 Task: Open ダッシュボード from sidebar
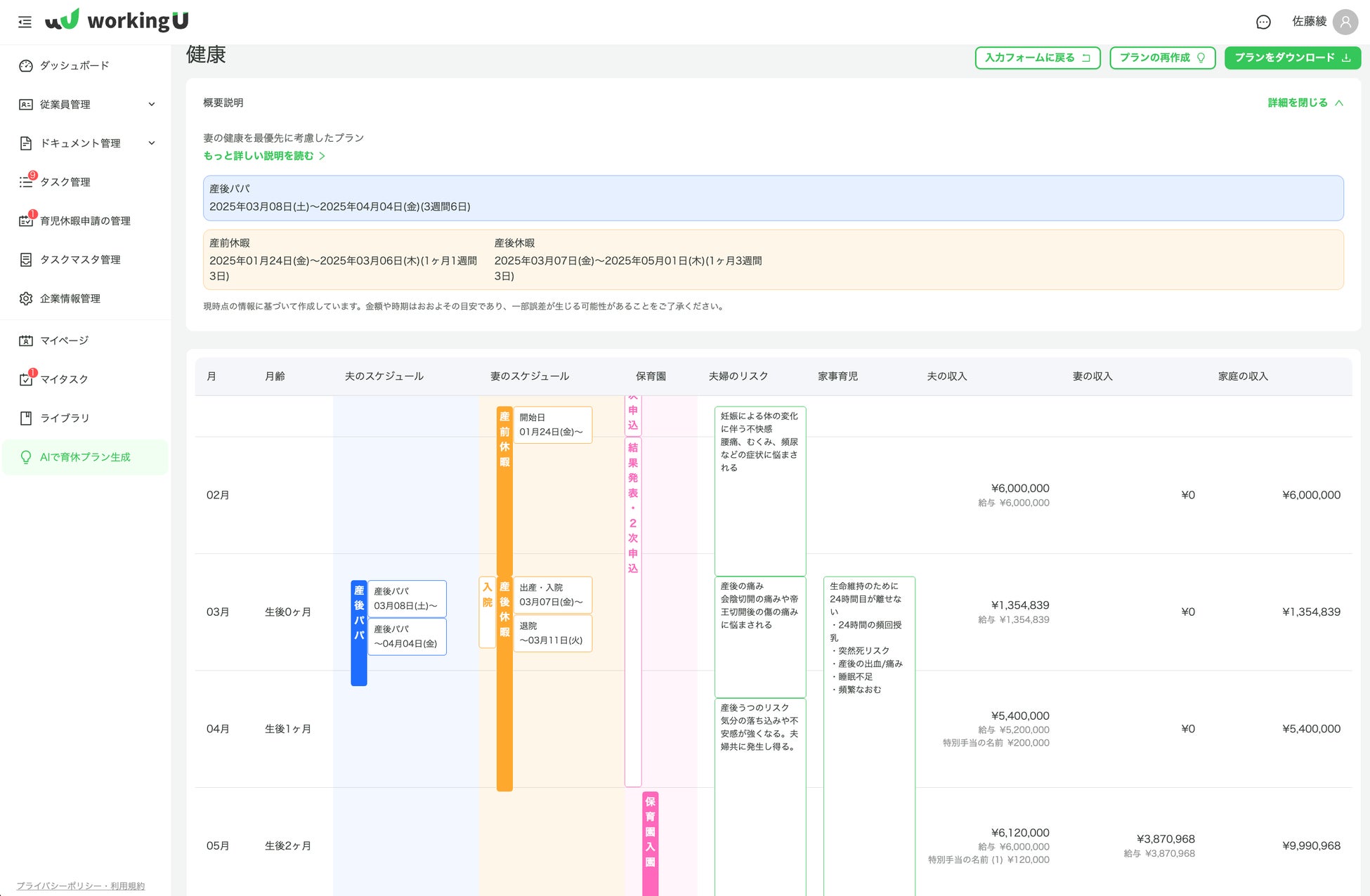point(74,65)
